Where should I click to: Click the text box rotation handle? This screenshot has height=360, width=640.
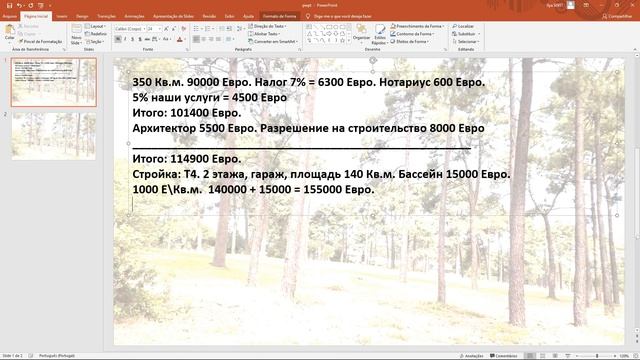[x=373, y=60]
